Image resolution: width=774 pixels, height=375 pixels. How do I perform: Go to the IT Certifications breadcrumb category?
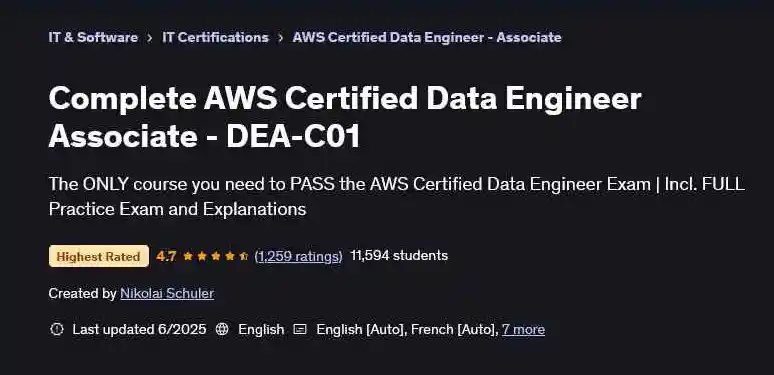pyautogui.click(x=215, y=38)
